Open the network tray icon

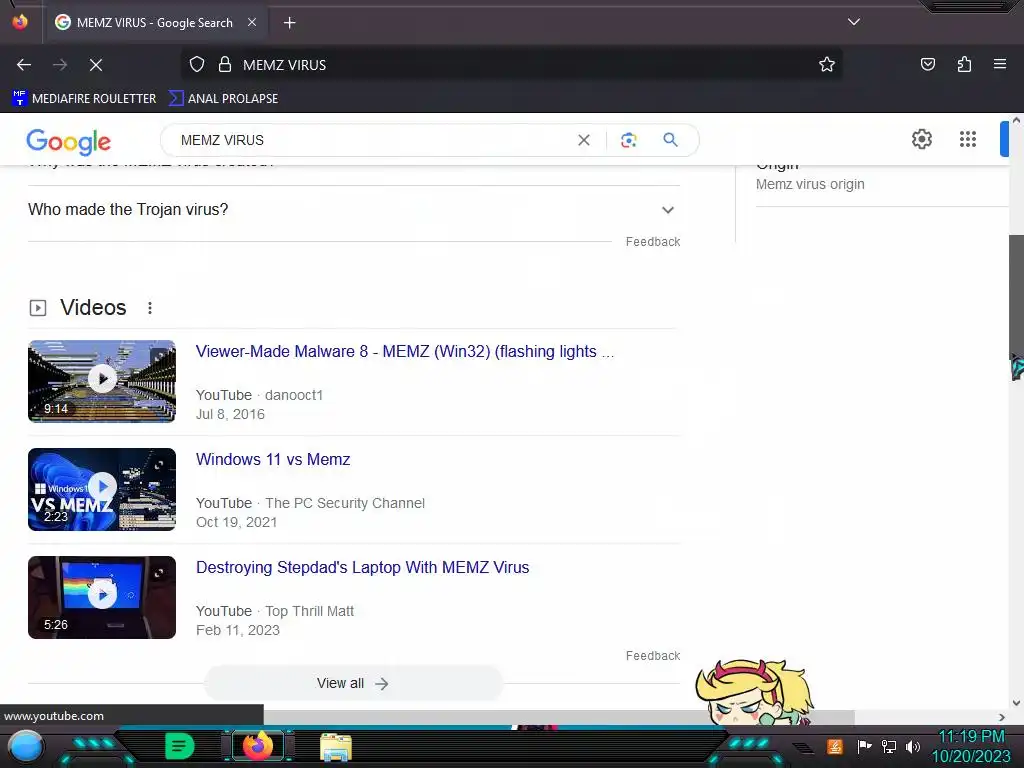click(889, 746)
